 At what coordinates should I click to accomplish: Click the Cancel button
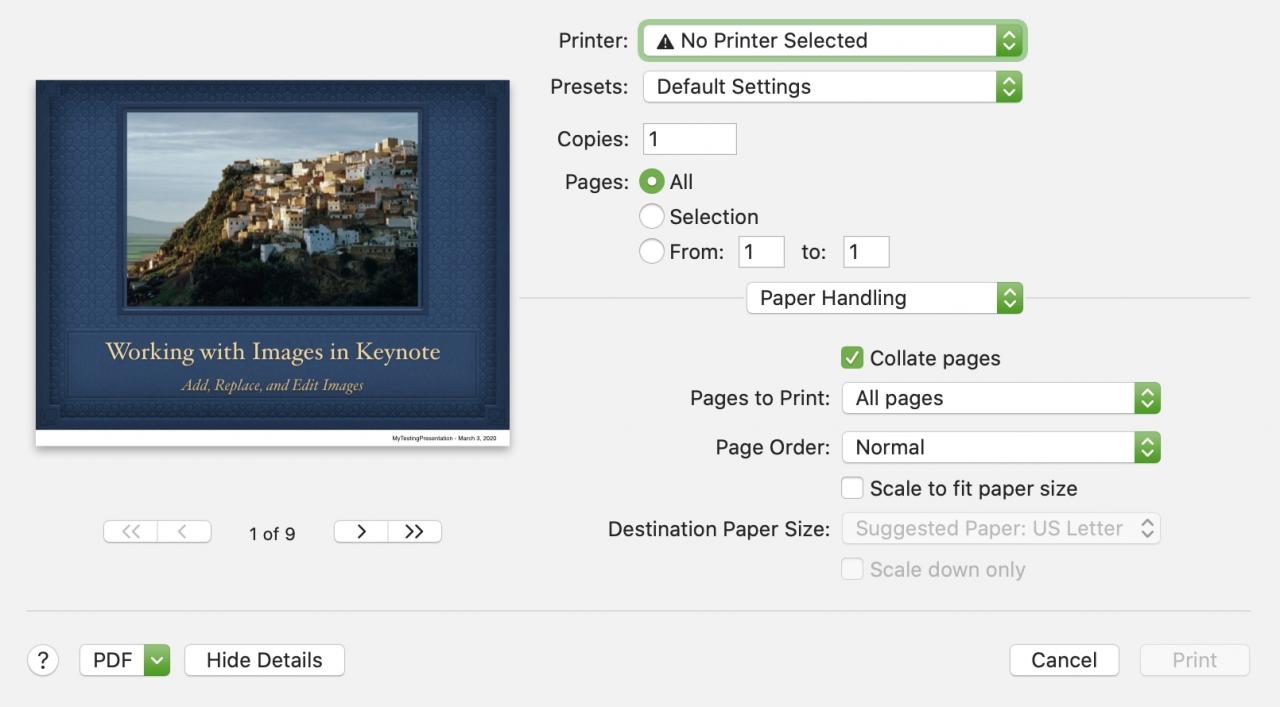[1064, 660]
